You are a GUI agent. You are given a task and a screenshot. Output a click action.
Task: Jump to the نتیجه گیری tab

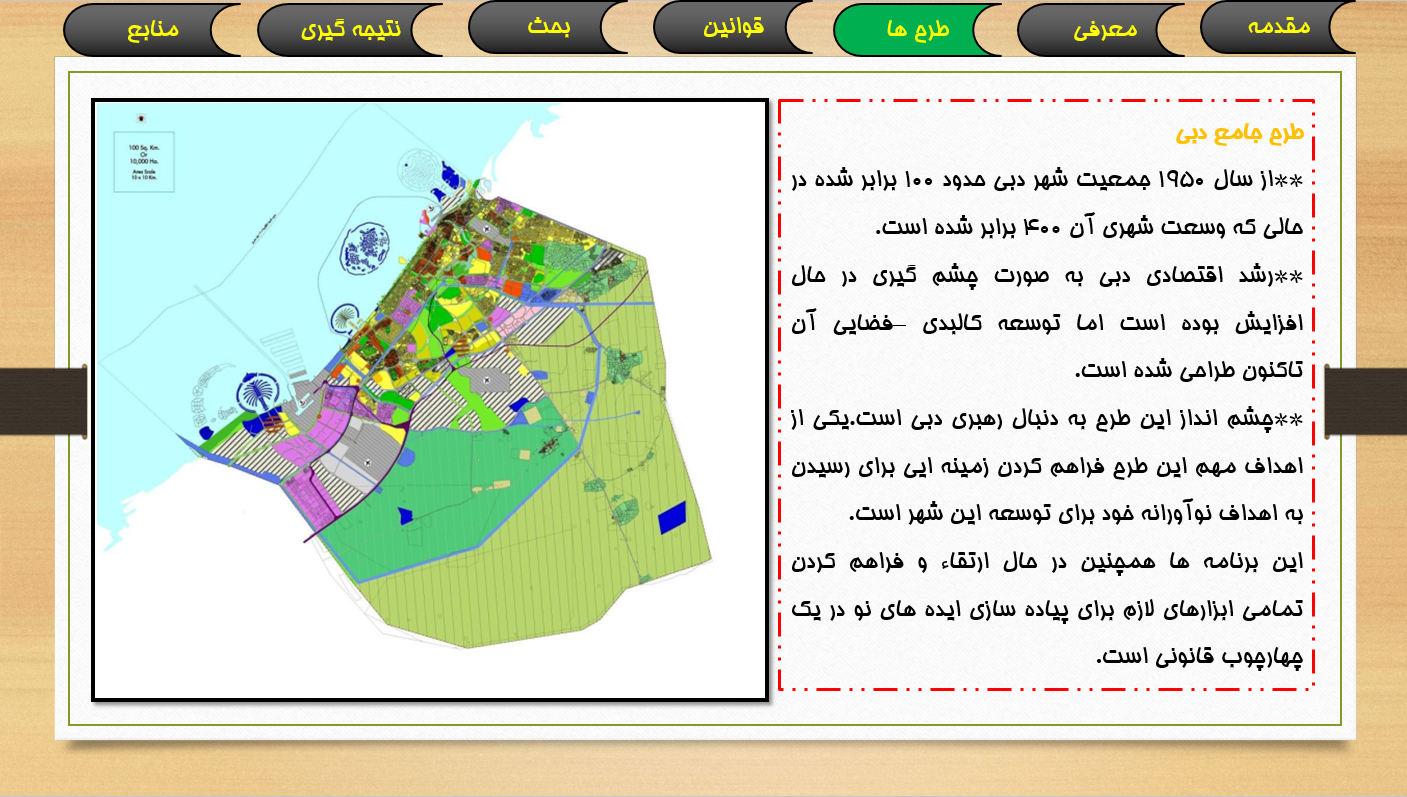(x=351, y=30)
